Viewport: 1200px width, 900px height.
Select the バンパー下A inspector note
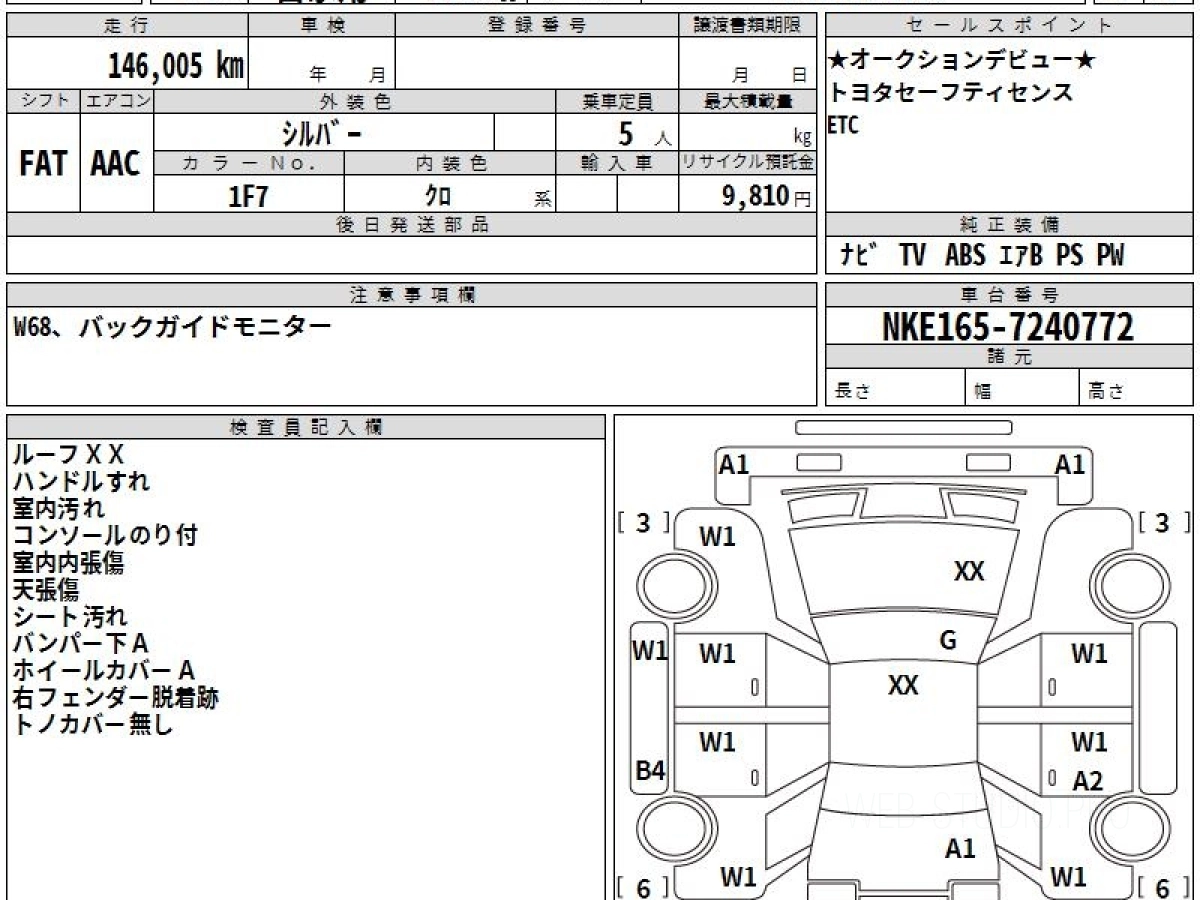[x=80, y=644]
